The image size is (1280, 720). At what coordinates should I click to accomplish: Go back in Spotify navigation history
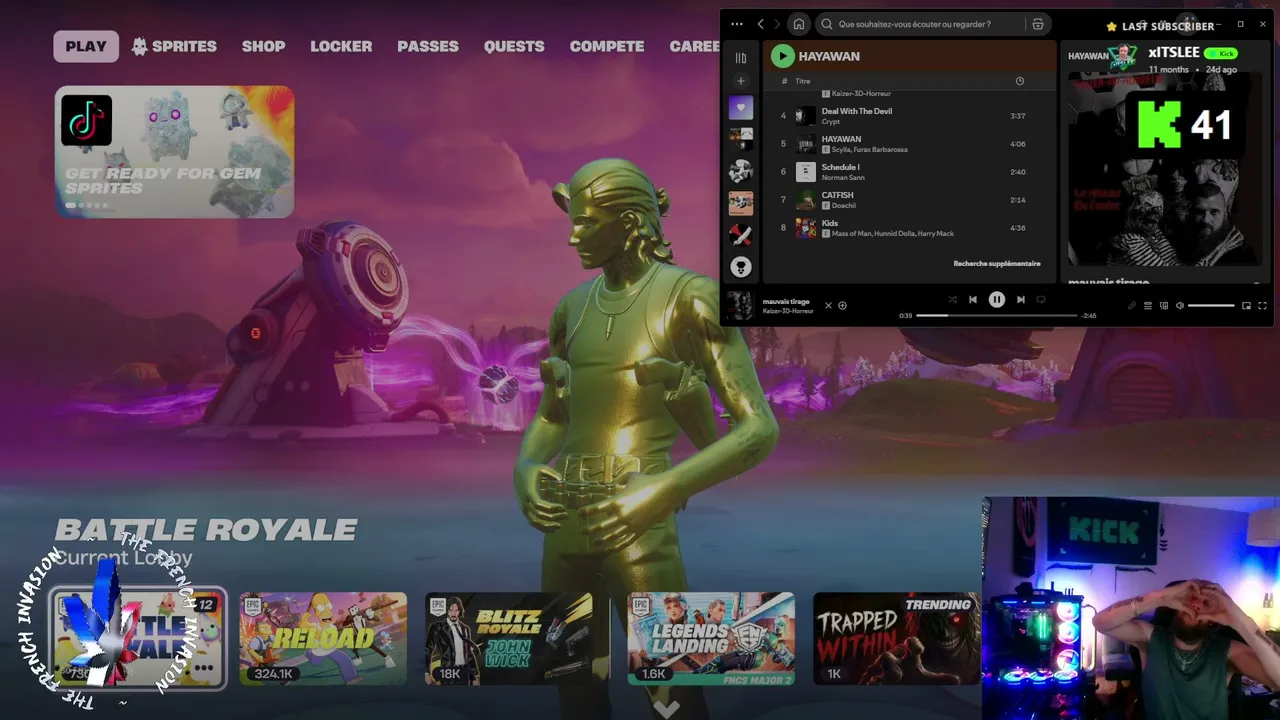pos(761,24)
